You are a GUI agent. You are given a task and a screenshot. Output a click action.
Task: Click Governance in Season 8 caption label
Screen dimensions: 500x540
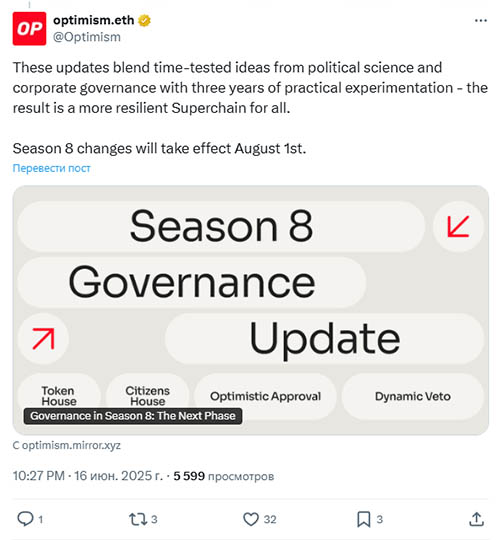coord(133,416)
